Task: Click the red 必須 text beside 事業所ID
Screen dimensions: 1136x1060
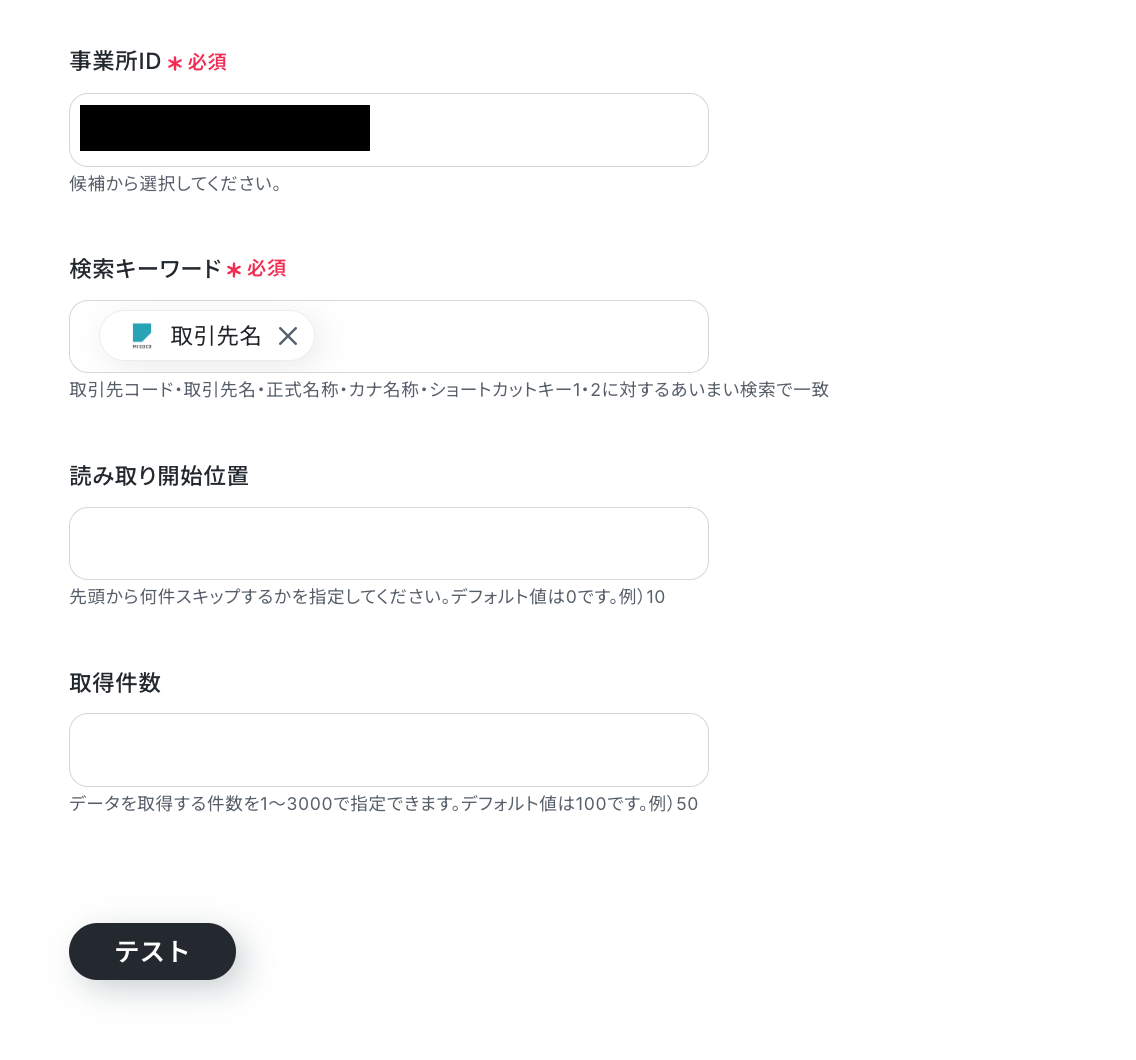Action: (207, 62)
